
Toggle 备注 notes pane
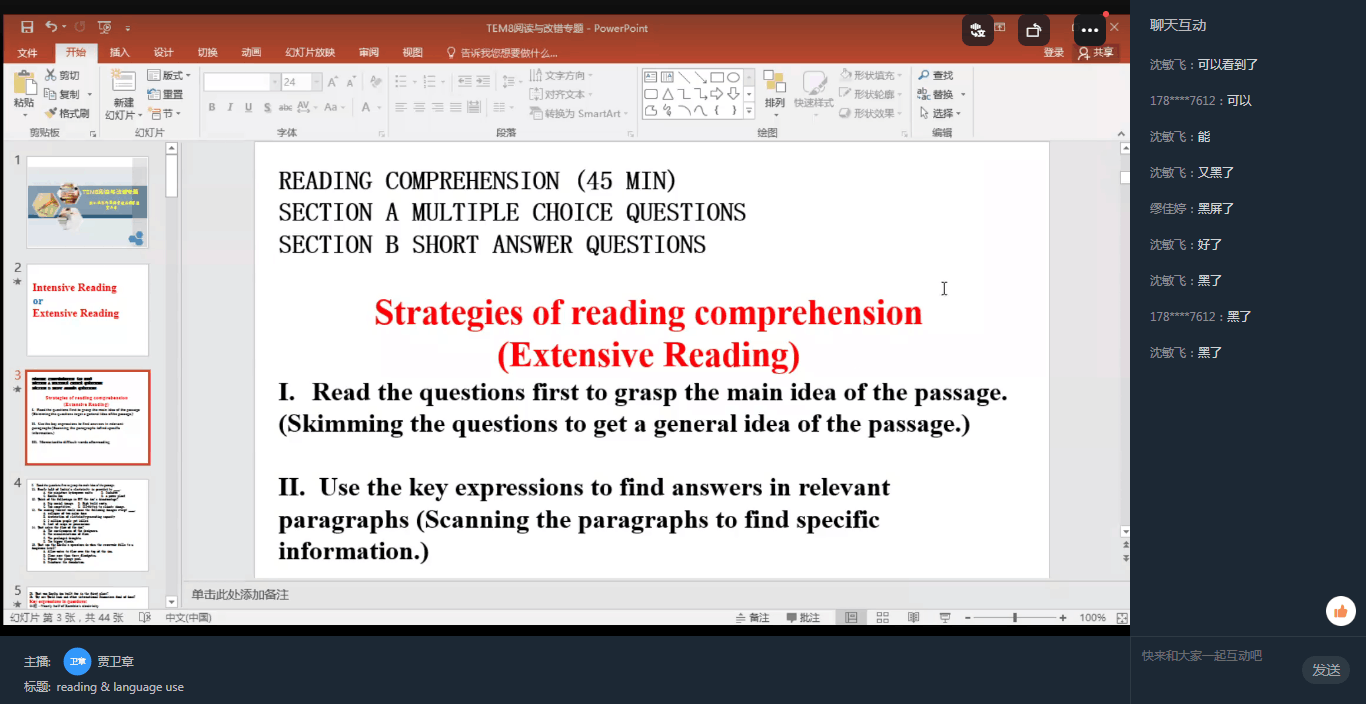[751, 618]
